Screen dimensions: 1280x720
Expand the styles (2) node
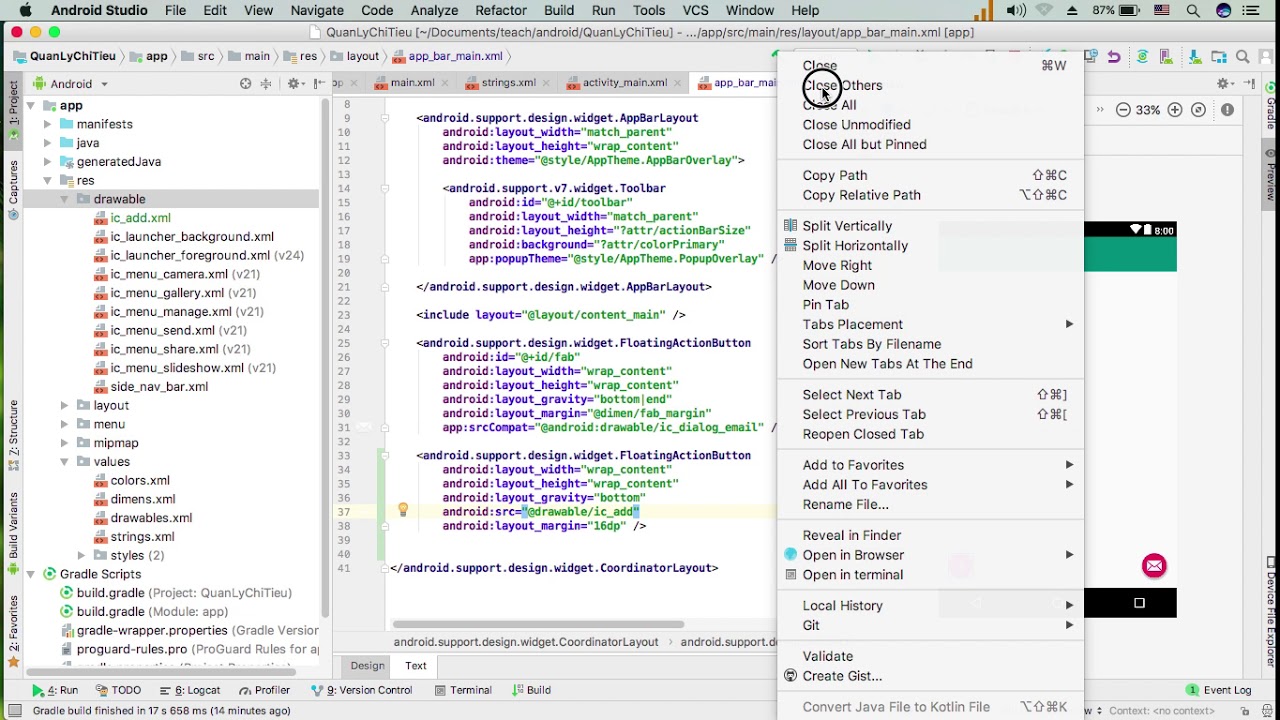(x=81, y=555)
